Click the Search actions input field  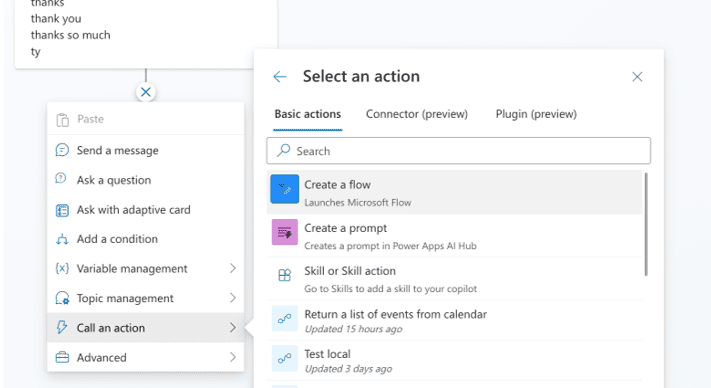(458, 150)
